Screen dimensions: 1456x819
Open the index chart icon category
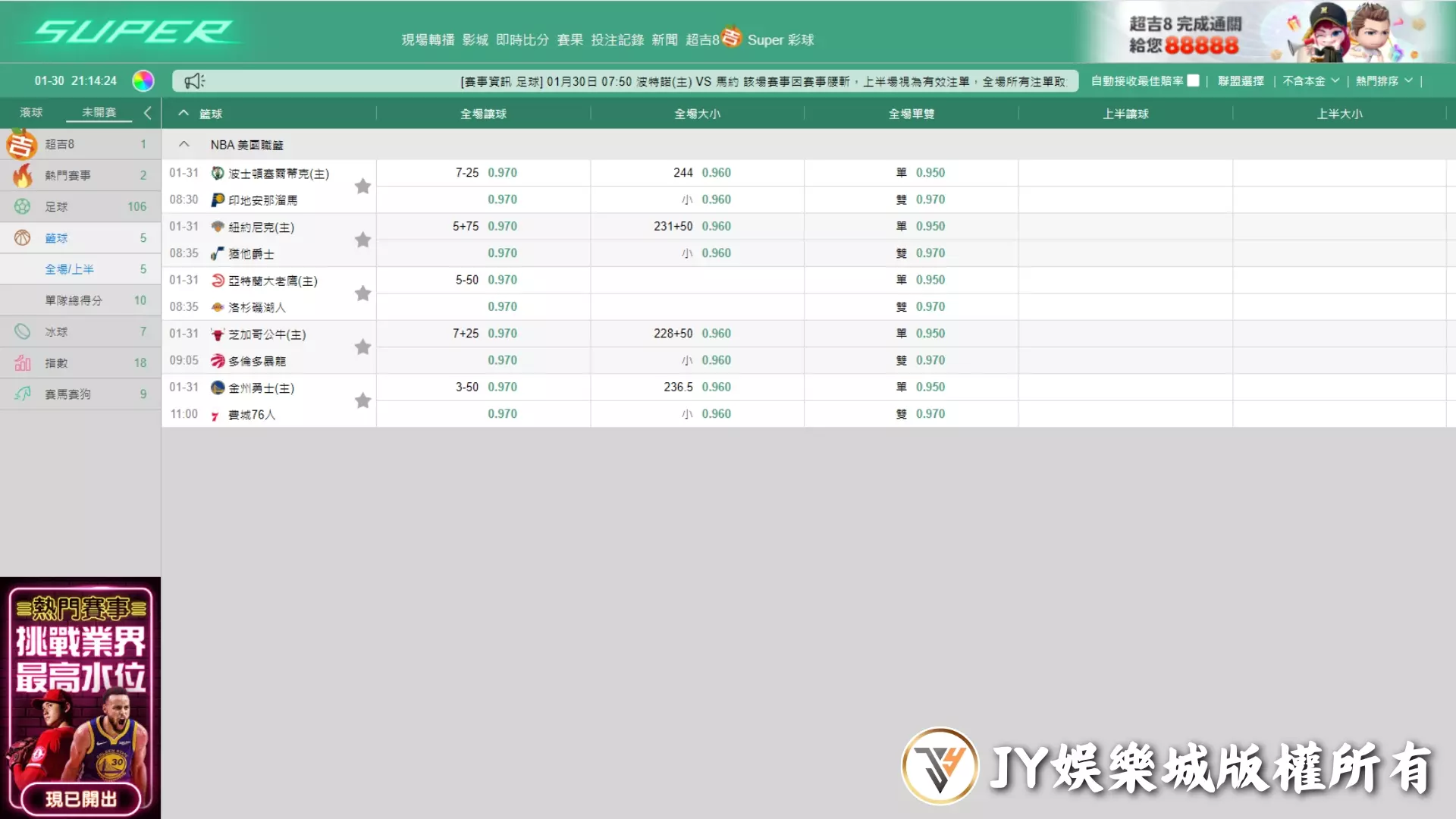23,363
